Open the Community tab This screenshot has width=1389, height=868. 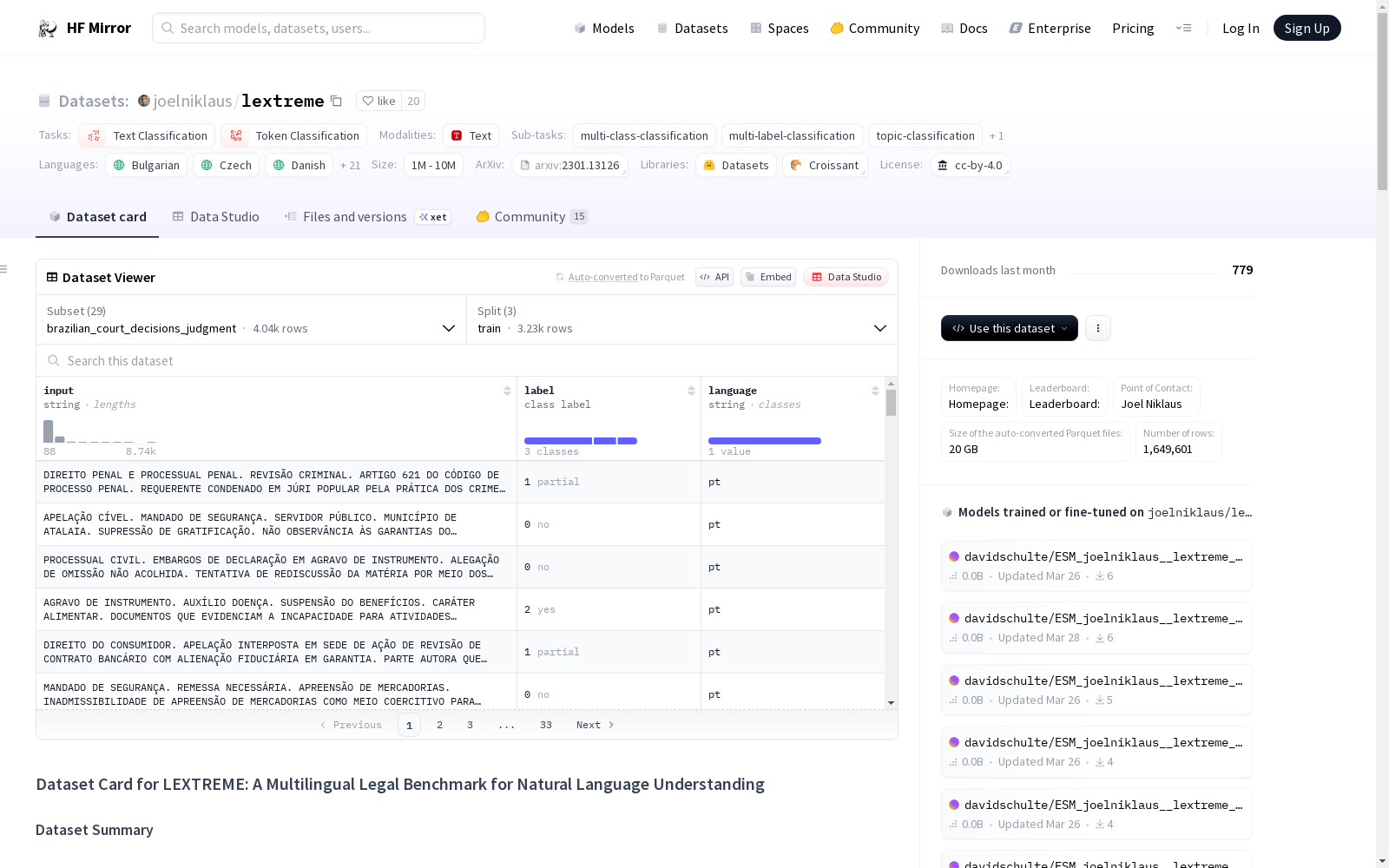coord(530,217)
